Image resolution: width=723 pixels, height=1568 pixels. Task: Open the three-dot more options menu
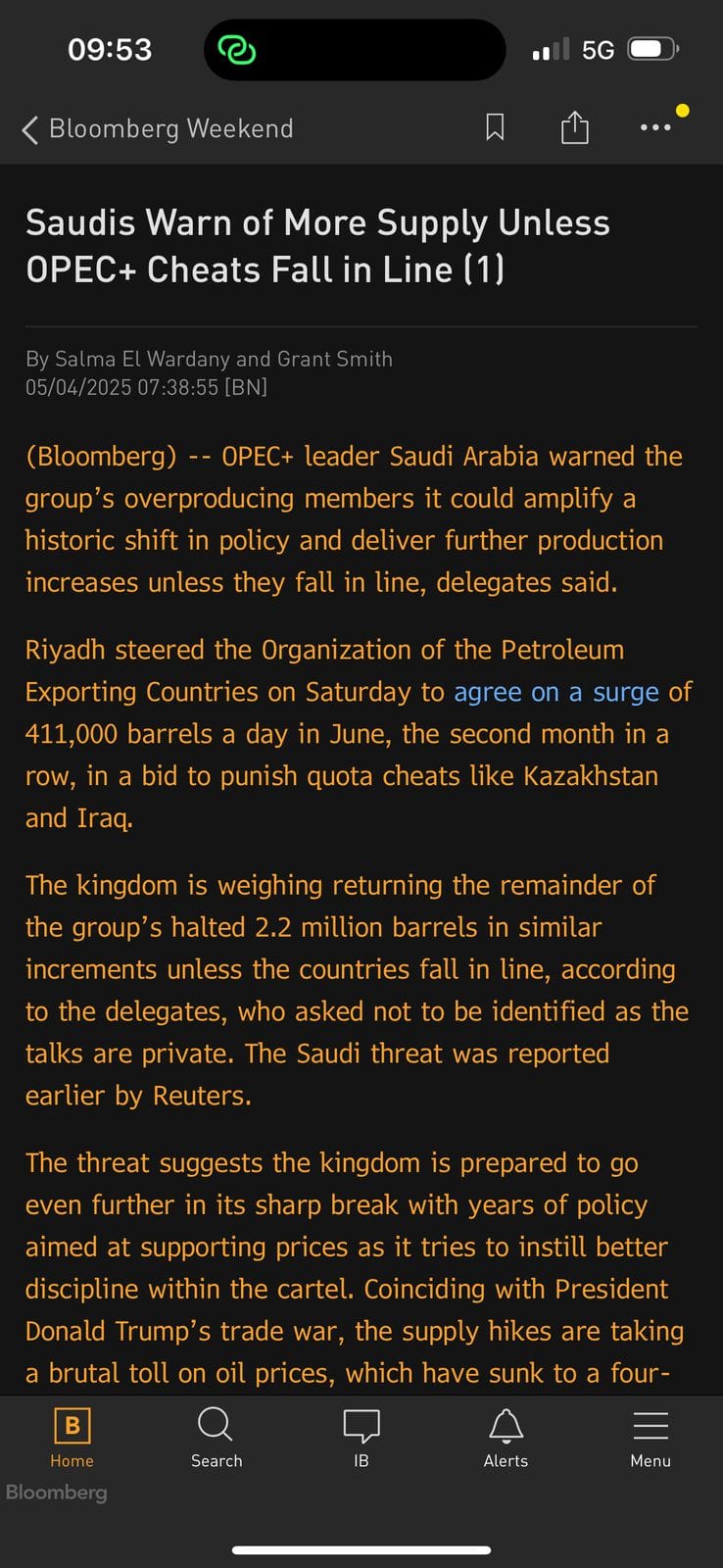(x=654, y=127)
